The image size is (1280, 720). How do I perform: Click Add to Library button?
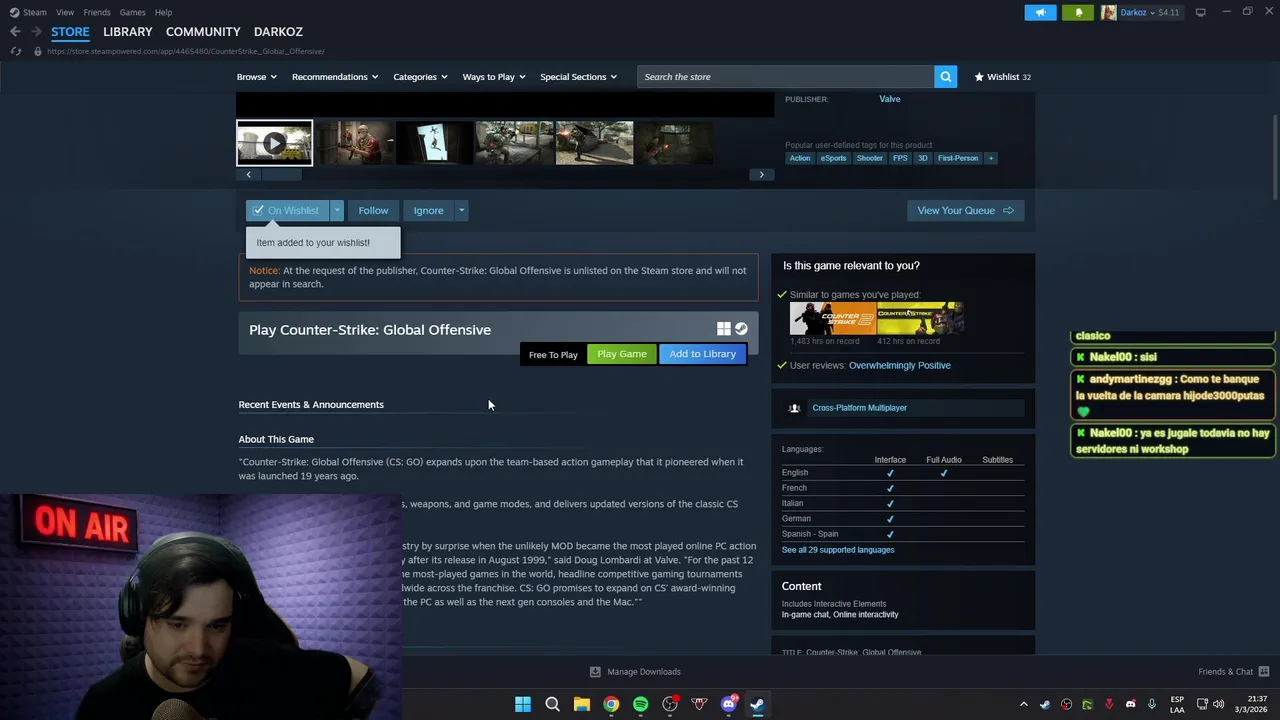(x=702, y=354)
